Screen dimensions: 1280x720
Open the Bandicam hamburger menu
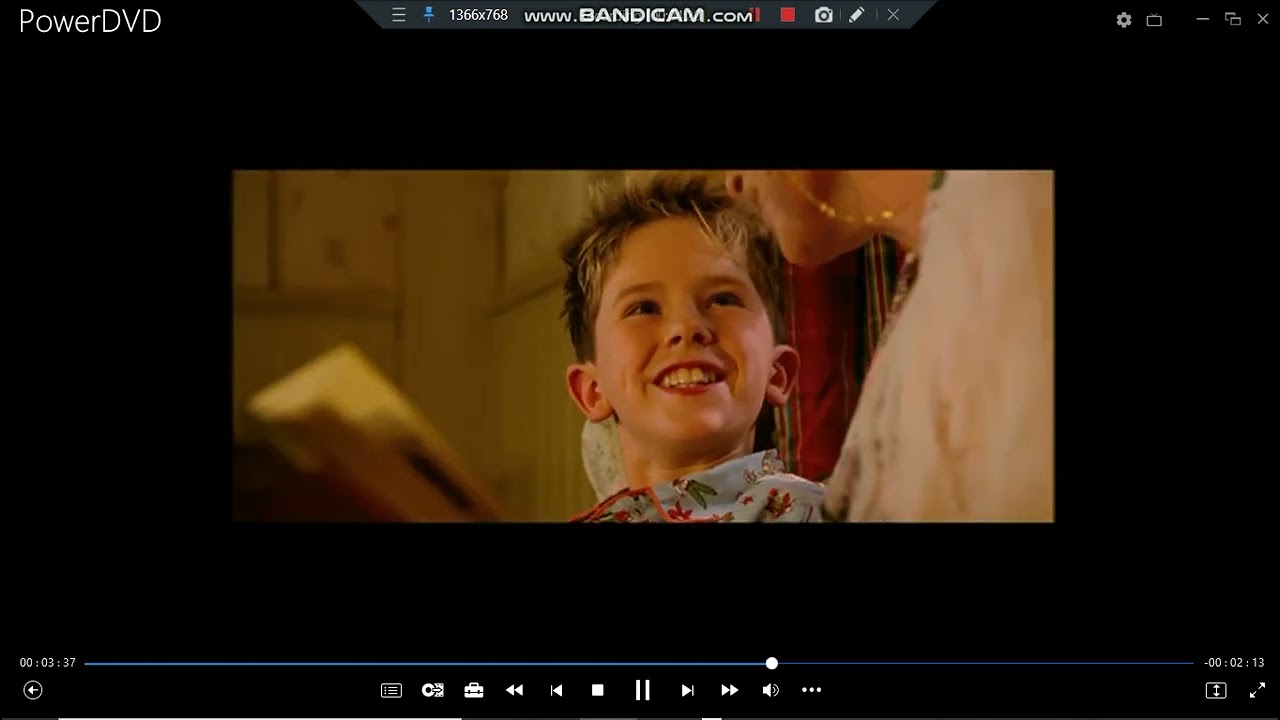[398, 15]
